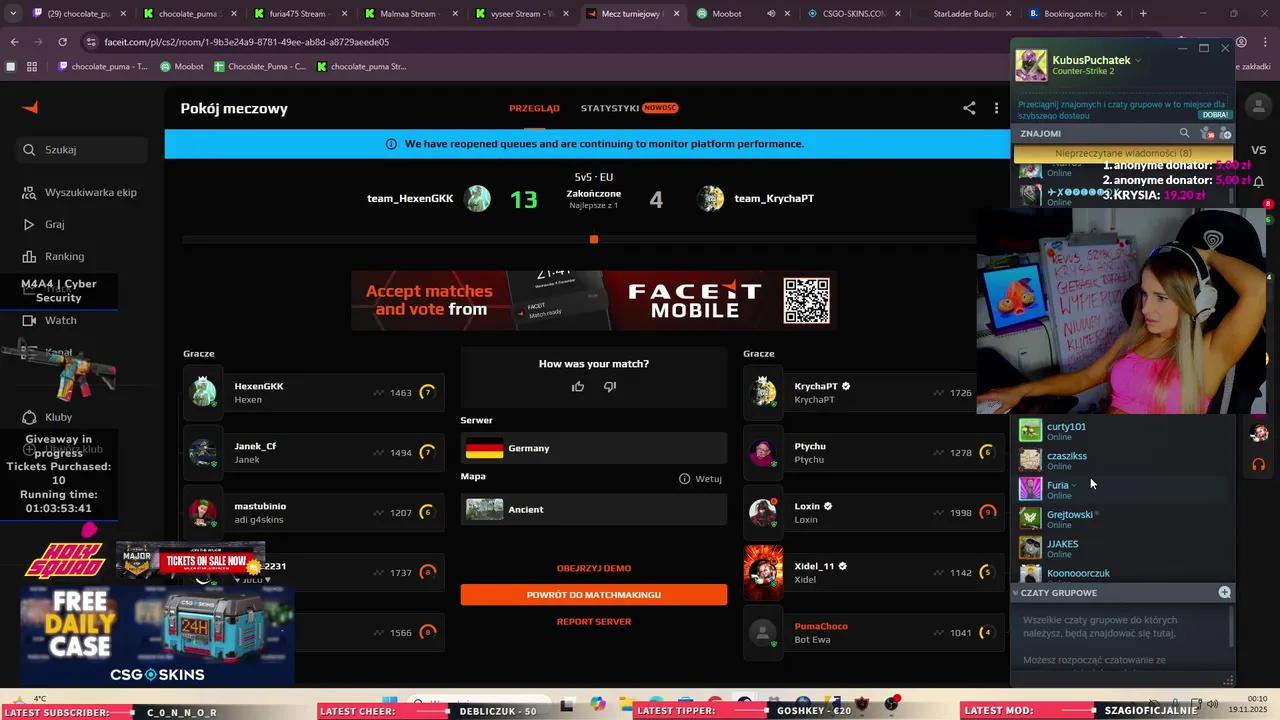
Task: Click the search friends icon in Steam
Action: click(x=1185, y=133)
